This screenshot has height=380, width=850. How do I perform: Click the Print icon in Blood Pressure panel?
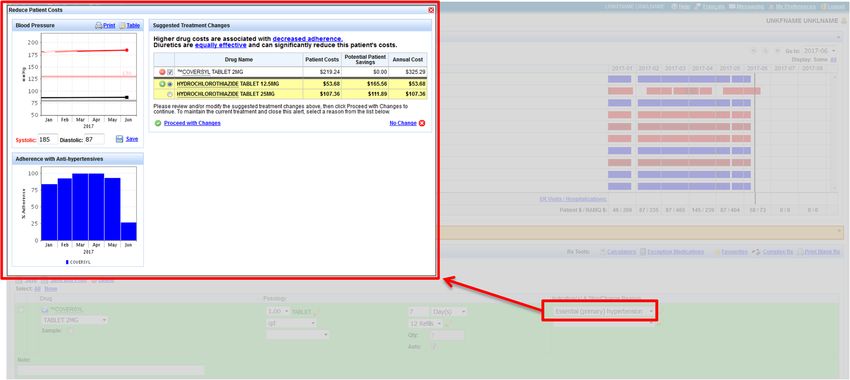[99, 25]
